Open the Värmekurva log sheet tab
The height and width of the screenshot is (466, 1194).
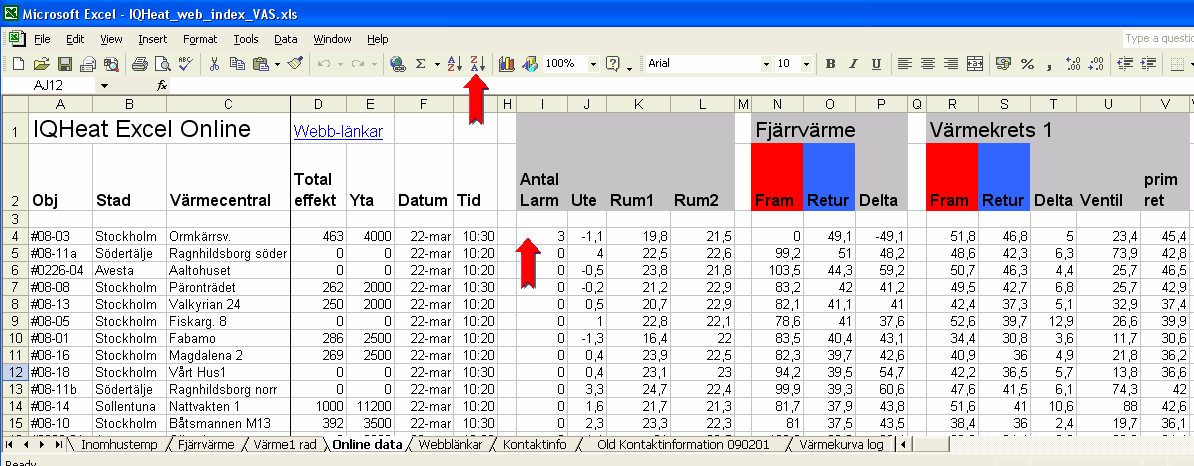[x=841, y=444]
